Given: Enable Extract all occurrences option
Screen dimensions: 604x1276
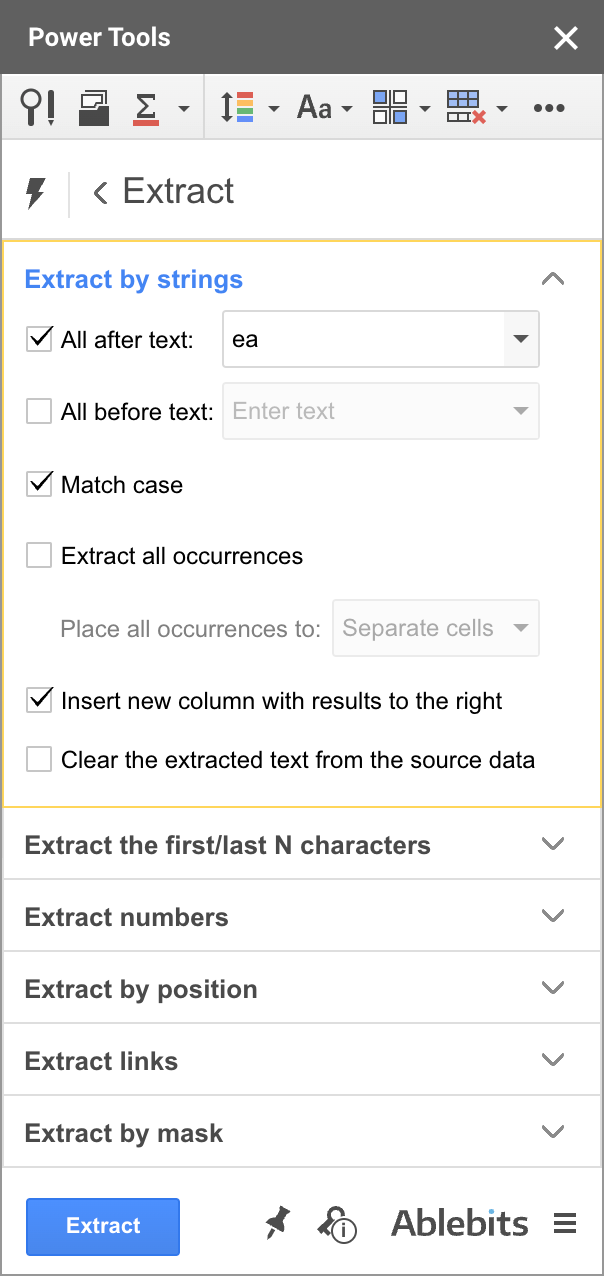Looking at the screenshot, I should [39, 556].
